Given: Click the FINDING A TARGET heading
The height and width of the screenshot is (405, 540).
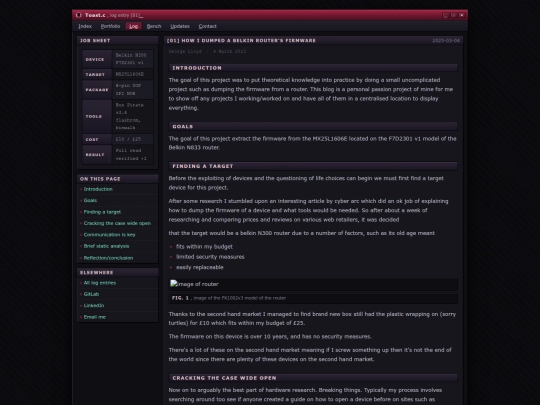Looking at the screenshot, I should coord(313,166).
